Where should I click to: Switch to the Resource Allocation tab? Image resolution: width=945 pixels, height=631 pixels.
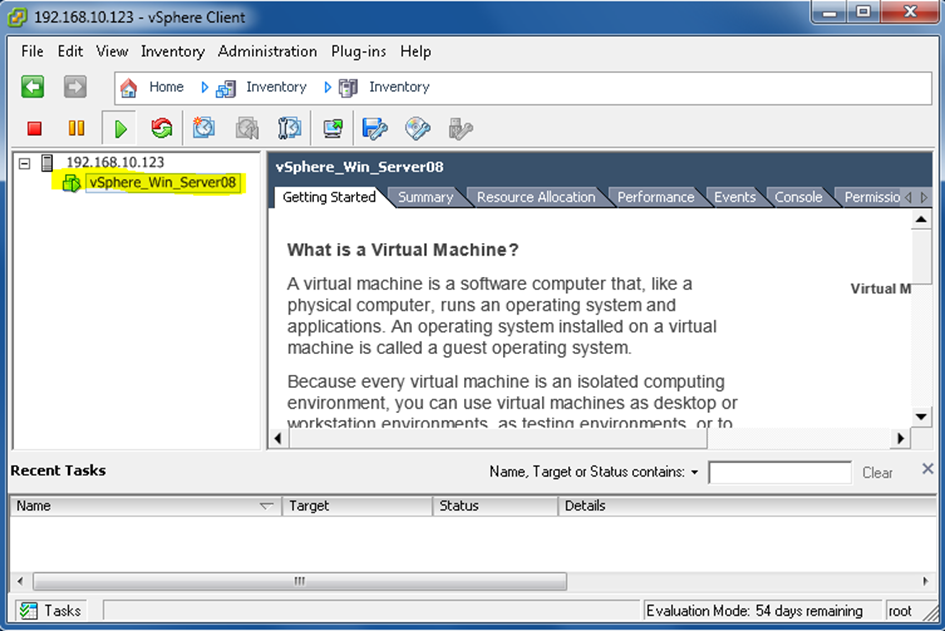(536, 198)
